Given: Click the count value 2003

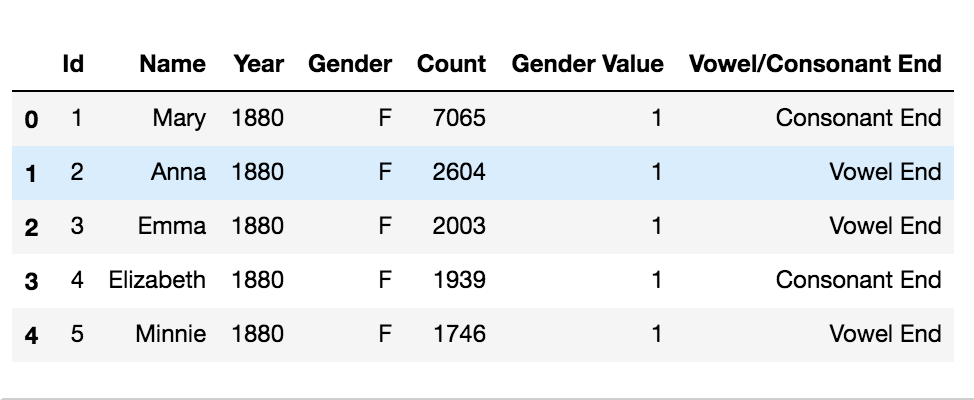Looking at the screenshot, I should [x=459, y=226].
